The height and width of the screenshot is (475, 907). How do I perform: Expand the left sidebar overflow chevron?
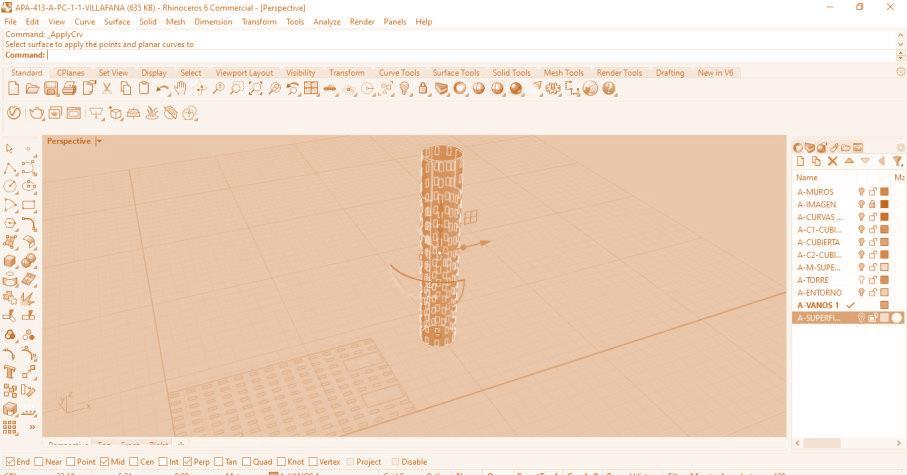pos(32,428)
